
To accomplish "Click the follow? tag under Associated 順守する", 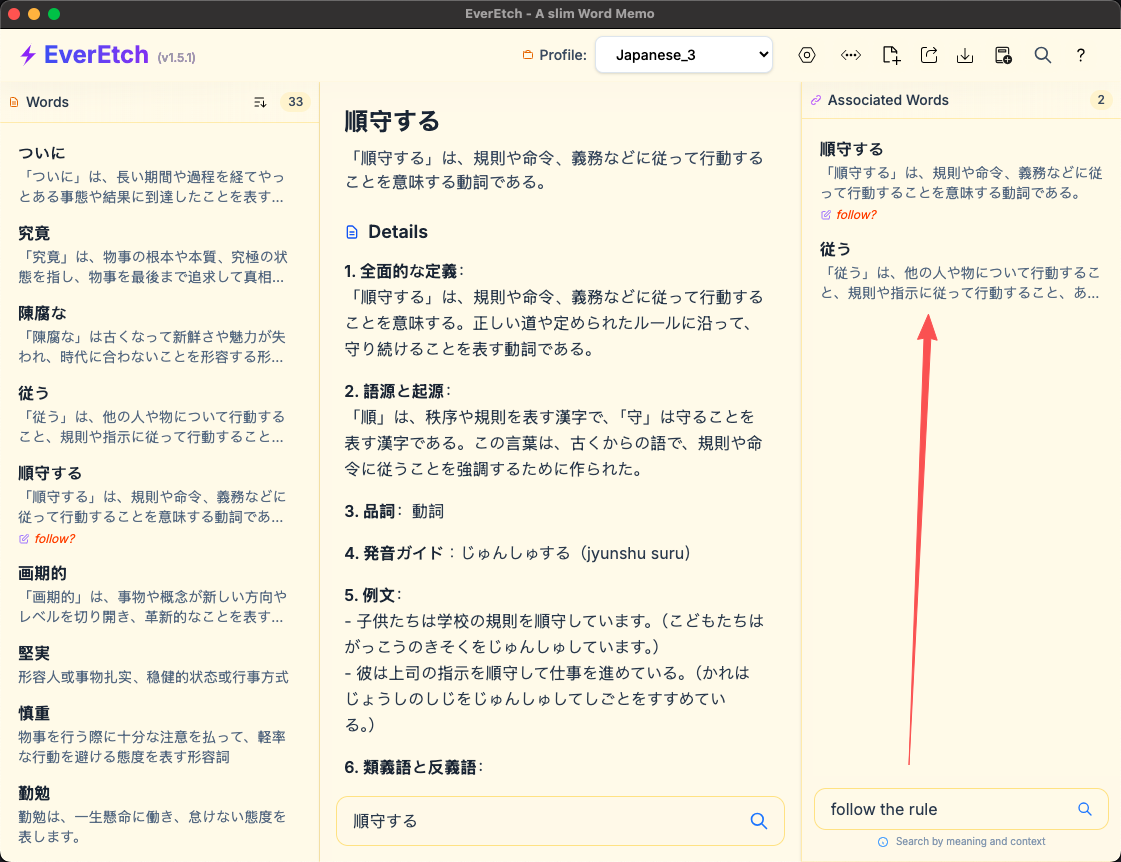I will [856, 215].
